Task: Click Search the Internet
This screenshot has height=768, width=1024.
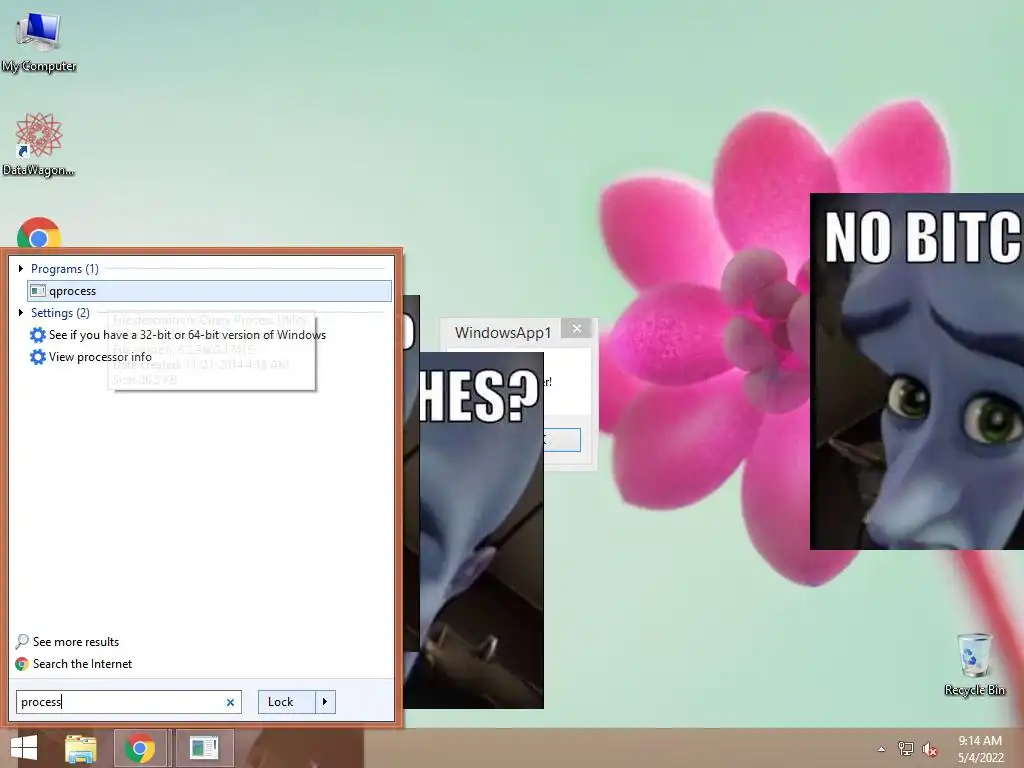Action: (x=82, y=664)
